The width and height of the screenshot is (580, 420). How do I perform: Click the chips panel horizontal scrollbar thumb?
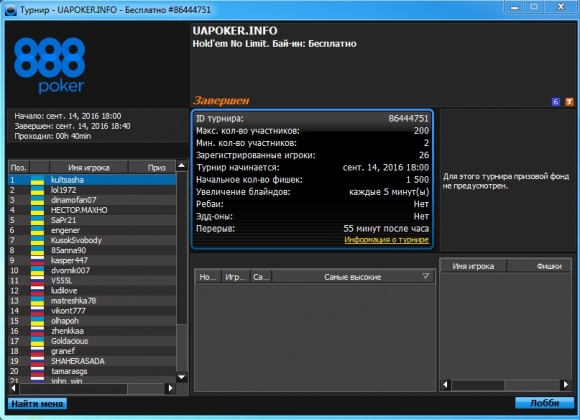[x=478, y=385]
